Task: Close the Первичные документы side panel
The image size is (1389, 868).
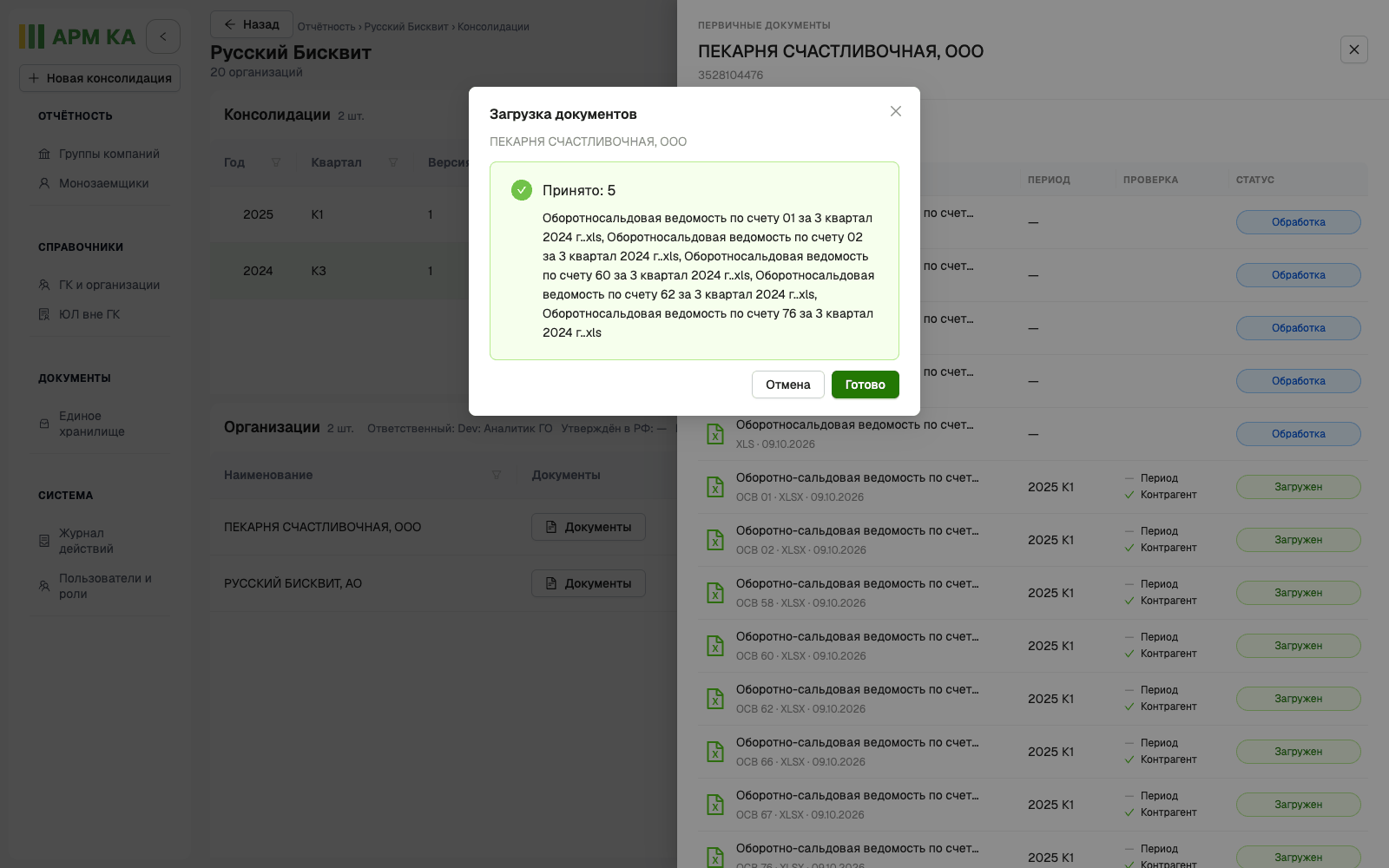Action: (x=1354, y=49)
